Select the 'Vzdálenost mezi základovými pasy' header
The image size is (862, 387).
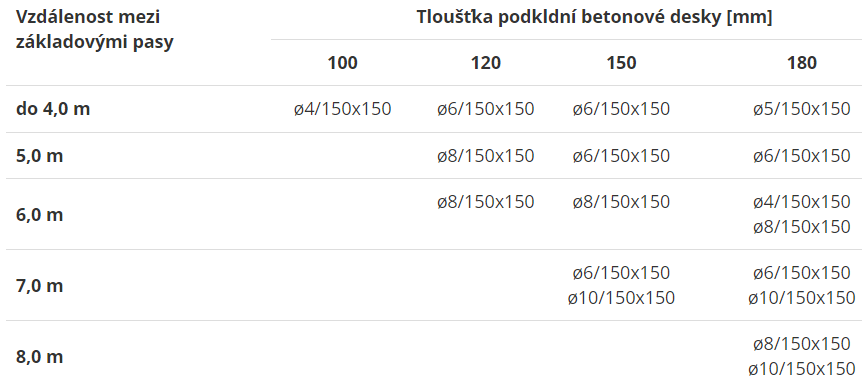click(x=95, y=30)
